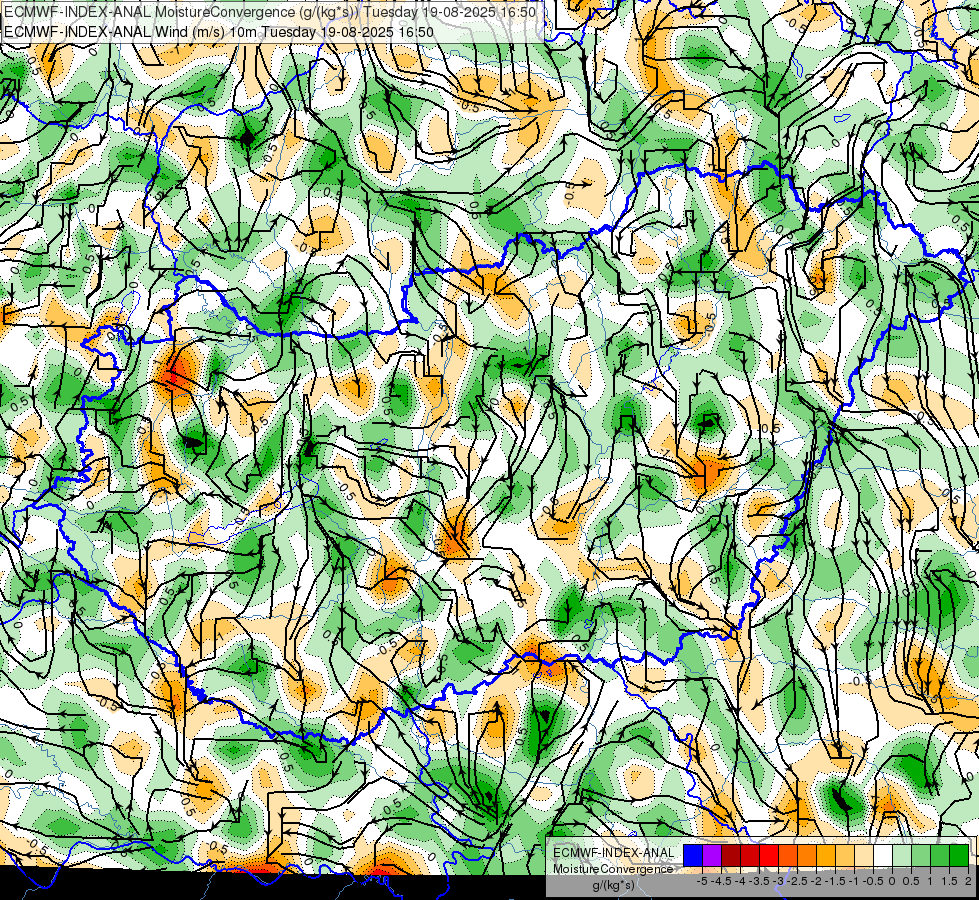Select the bright red swatch between -3.5 and -3
Image resolution: width=979 pixels, height=900 pixels.
769,856
